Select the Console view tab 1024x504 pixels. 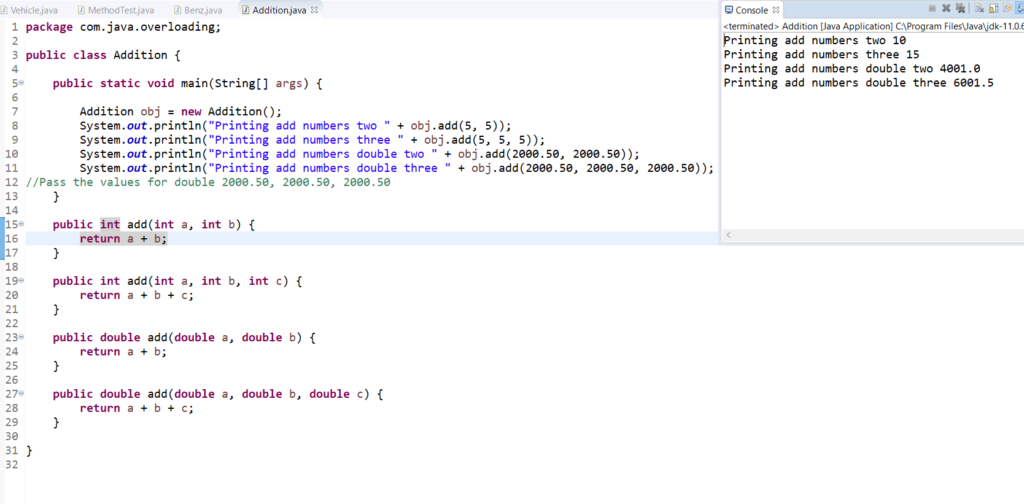pos(750,10)
